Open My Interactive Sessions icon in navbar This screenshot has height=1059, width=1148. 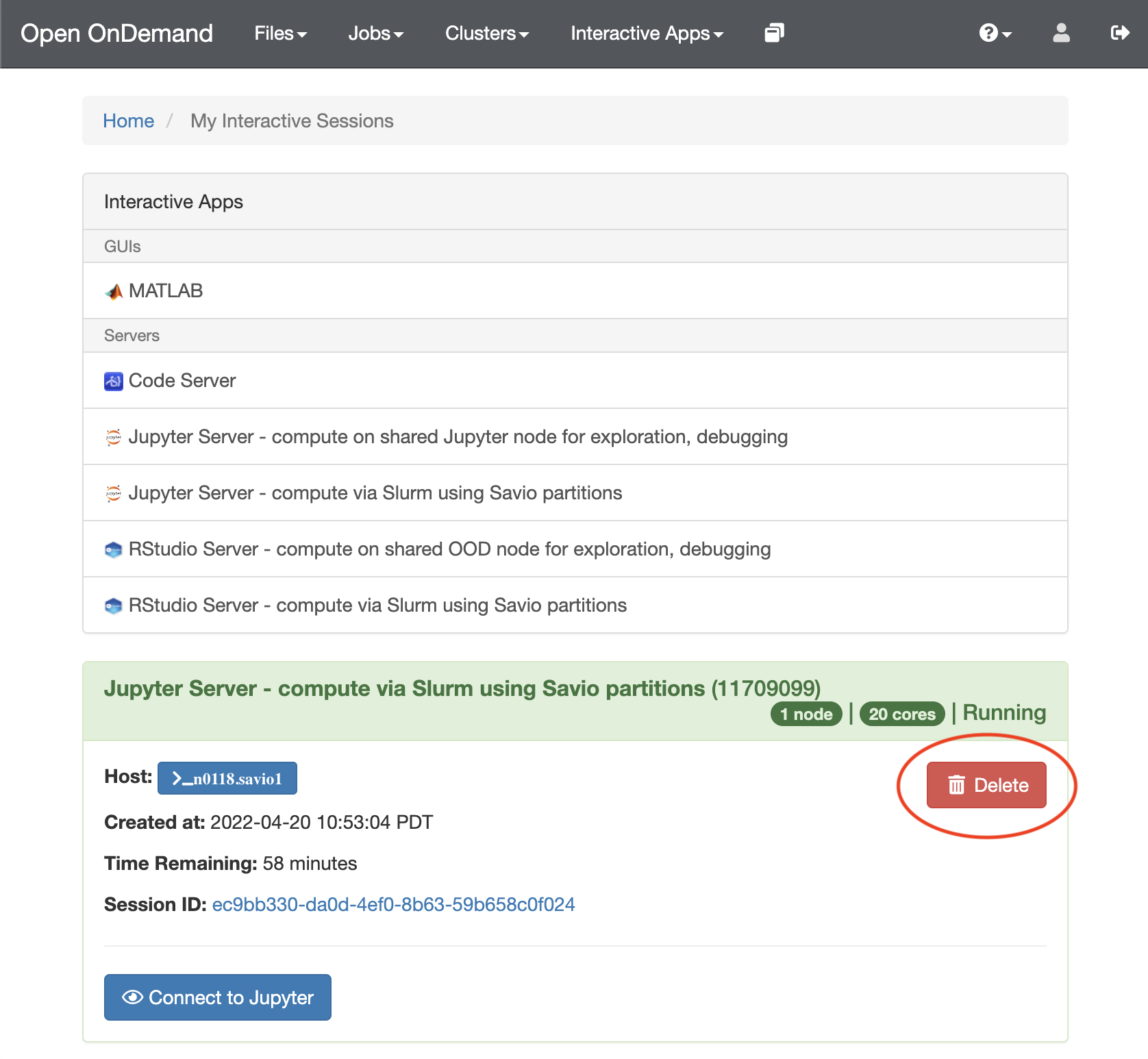coord(774,33)
